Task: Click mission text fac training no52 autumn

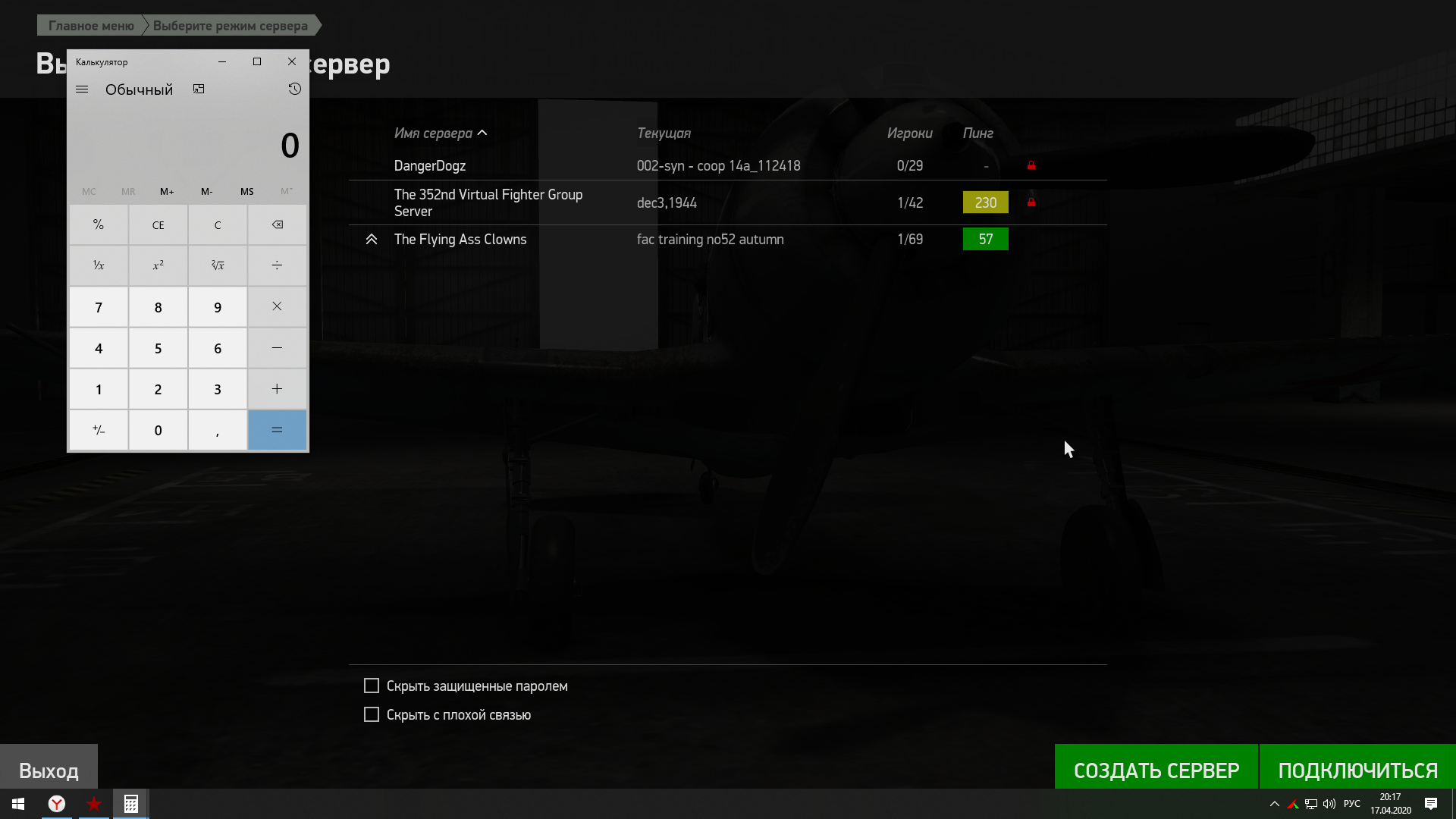Action: coord(710,240)
